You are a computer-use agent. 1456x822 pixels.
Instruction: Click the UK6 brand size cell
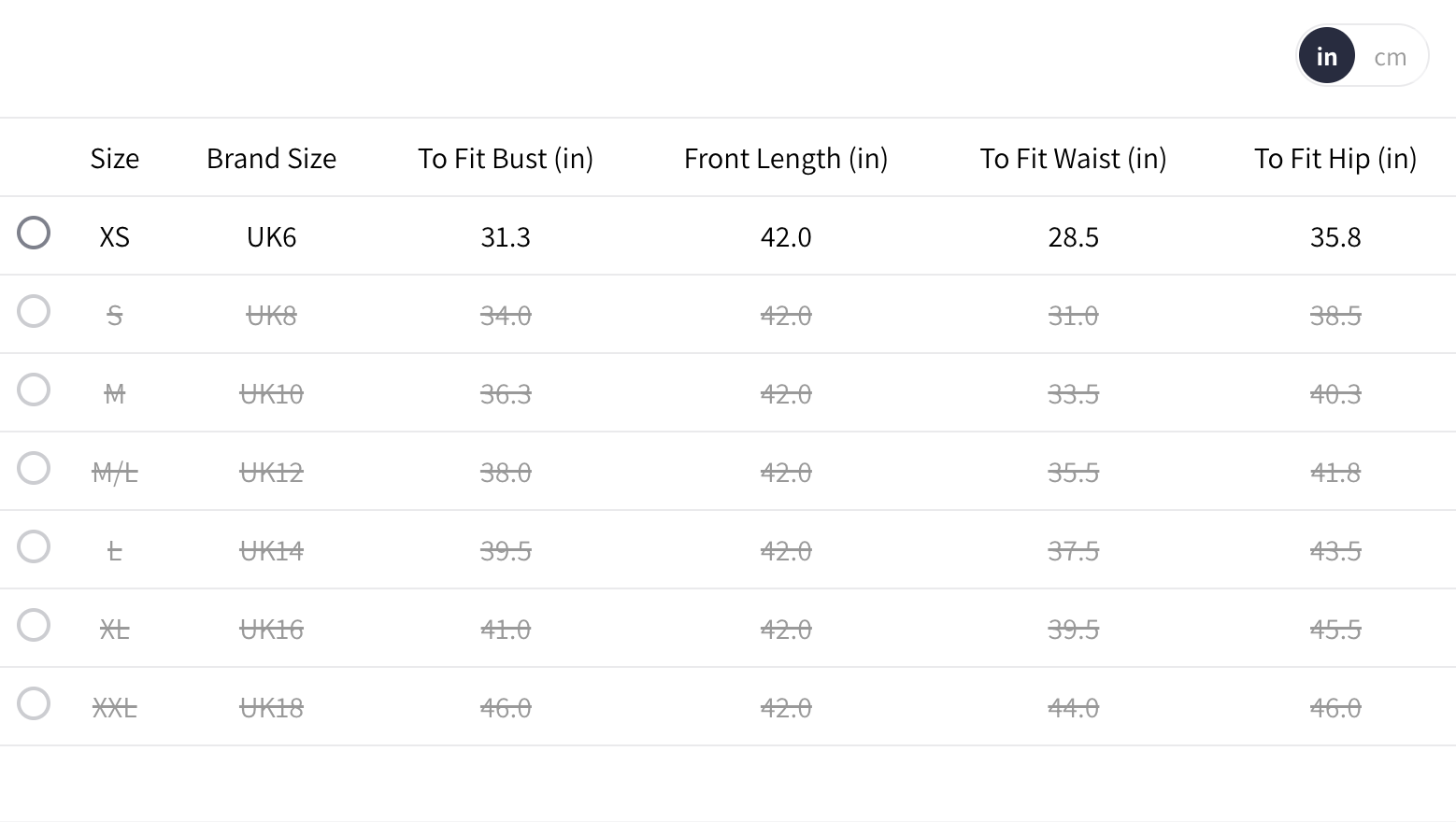click(271, 237)
